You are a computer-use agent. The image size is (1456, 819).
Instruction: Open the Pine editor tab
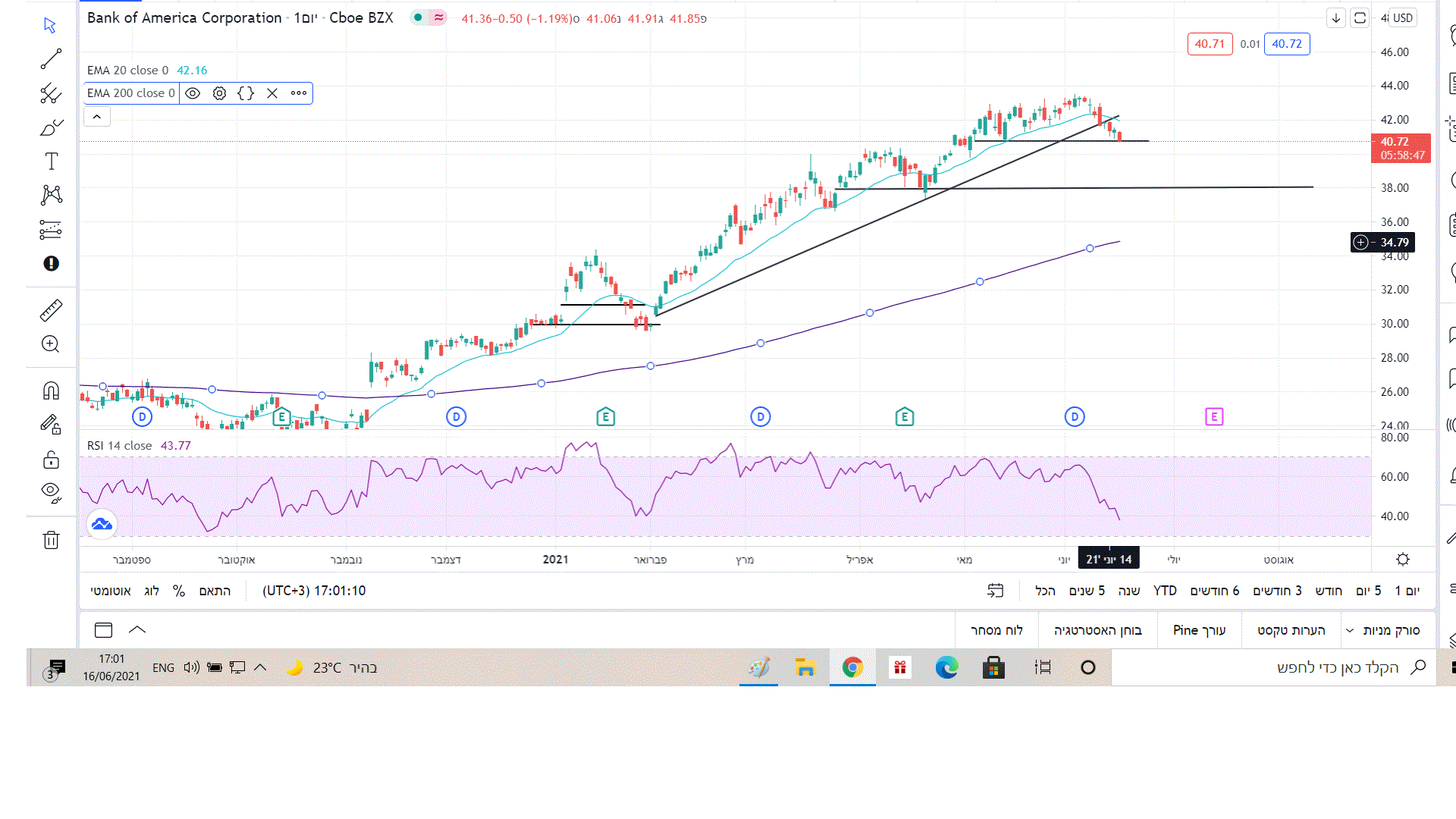[1199, 630]
